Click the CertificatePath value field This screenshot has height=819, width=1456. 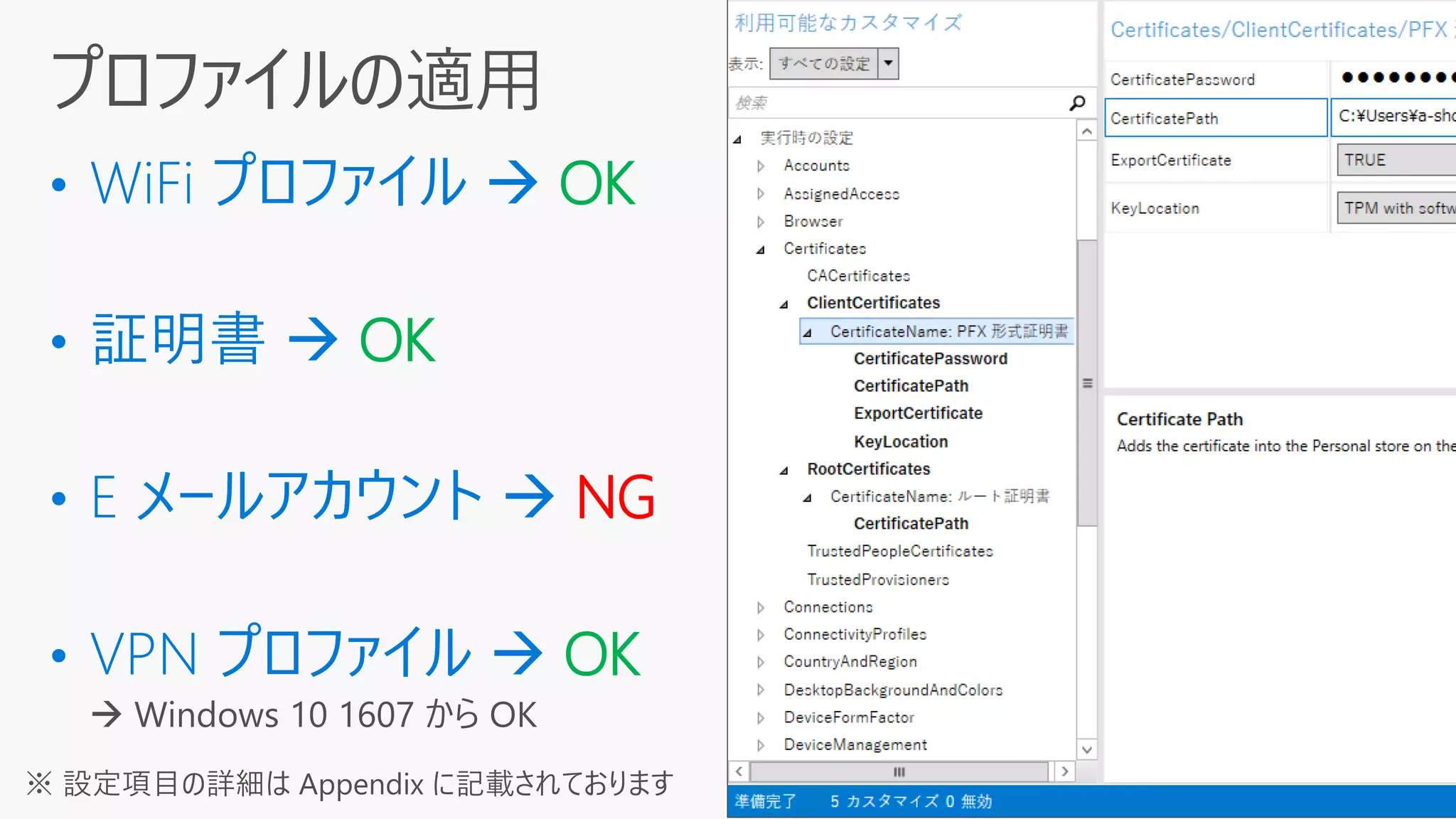point(1393,117)
